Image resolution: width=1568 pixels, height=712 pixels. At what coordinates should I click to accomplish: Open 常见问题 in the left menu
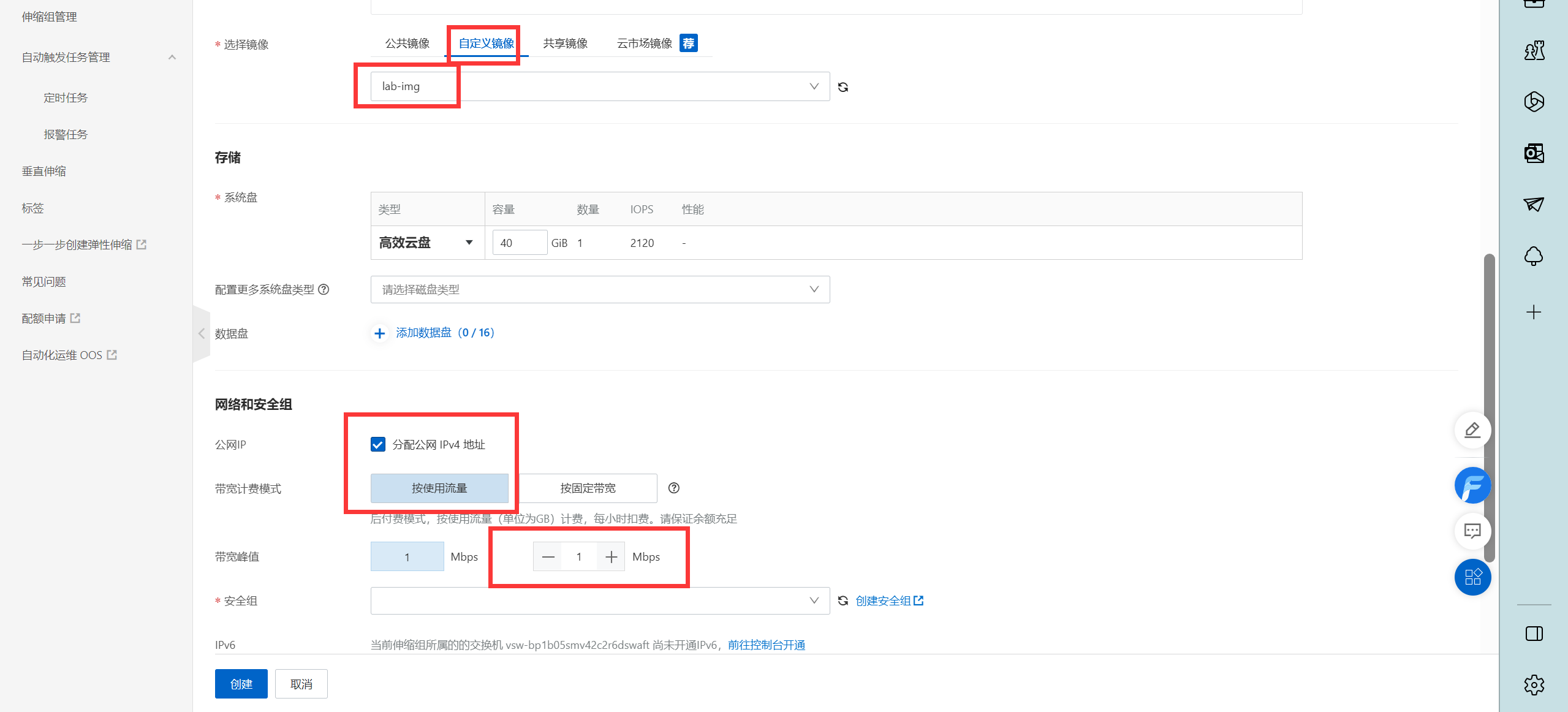point(44,281)
